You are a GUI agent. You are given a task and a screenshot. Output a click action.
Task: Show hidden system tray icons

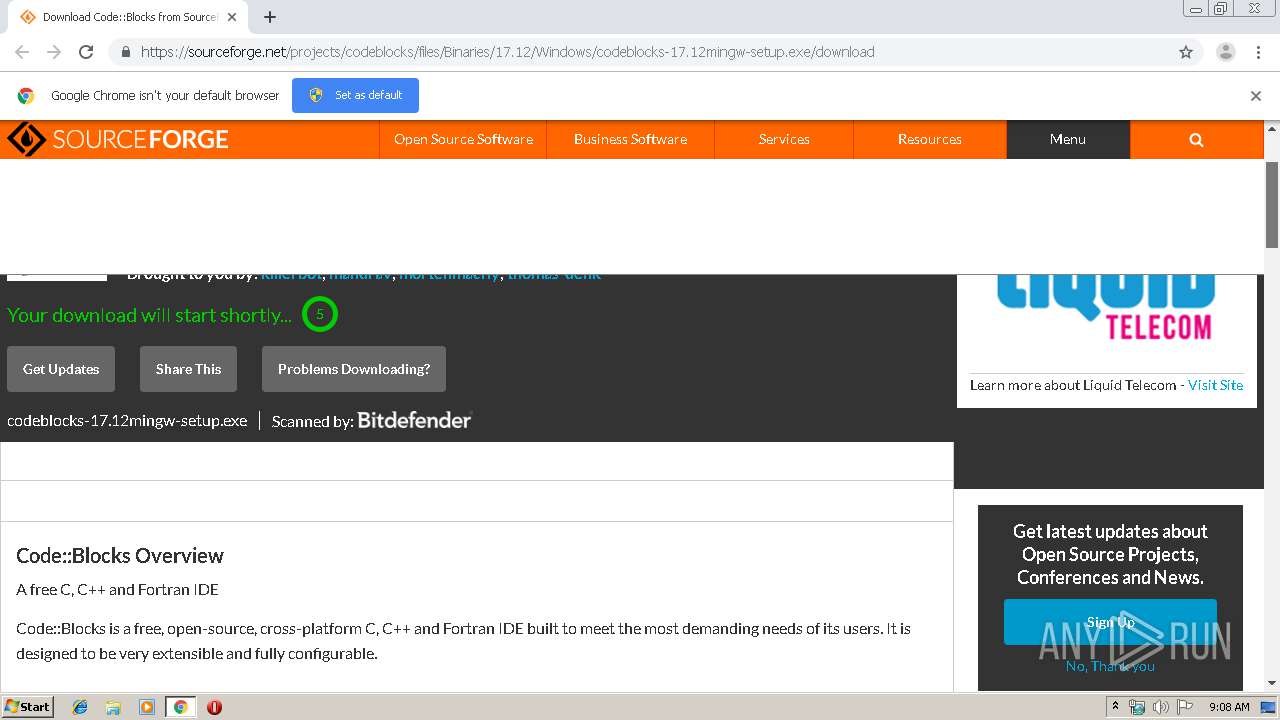pos(1116,707)
